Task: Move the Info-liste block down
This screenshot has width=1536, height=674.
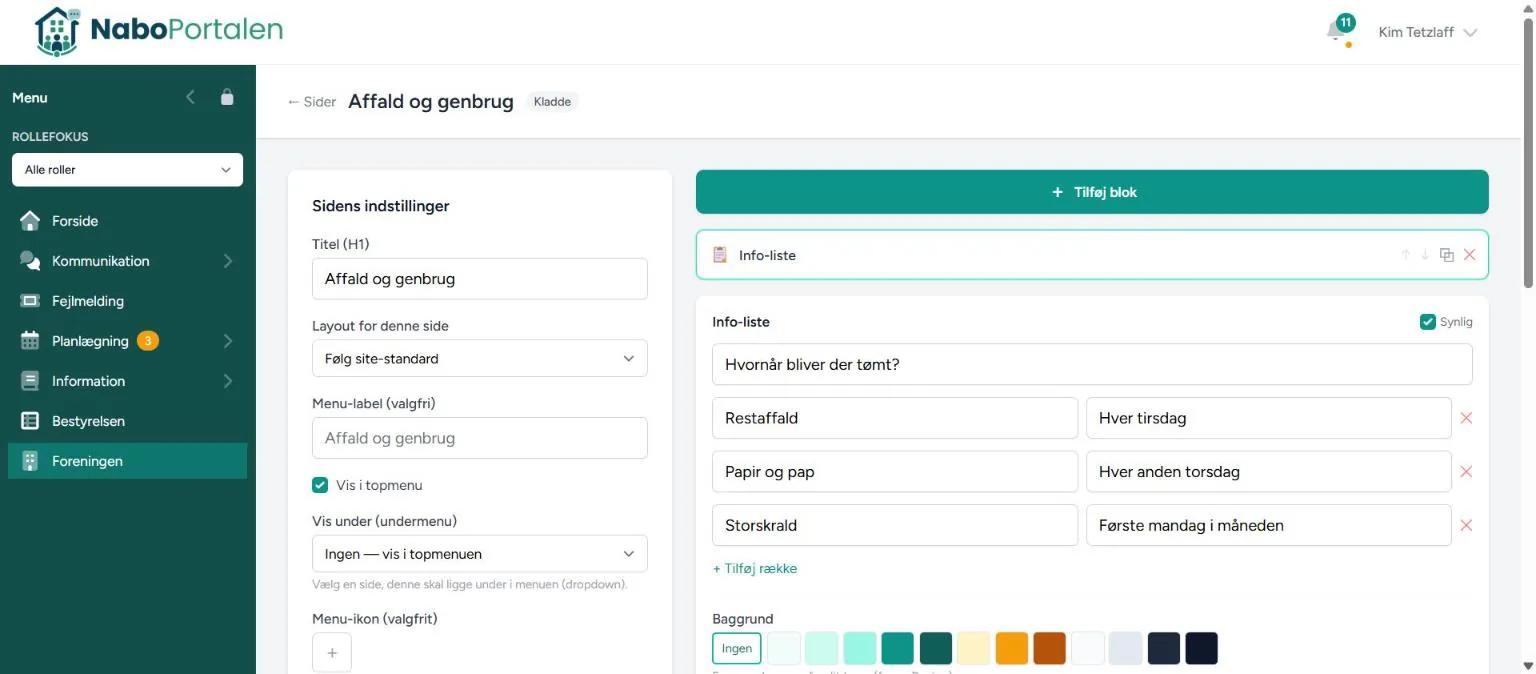Action: coord(1425,255)
